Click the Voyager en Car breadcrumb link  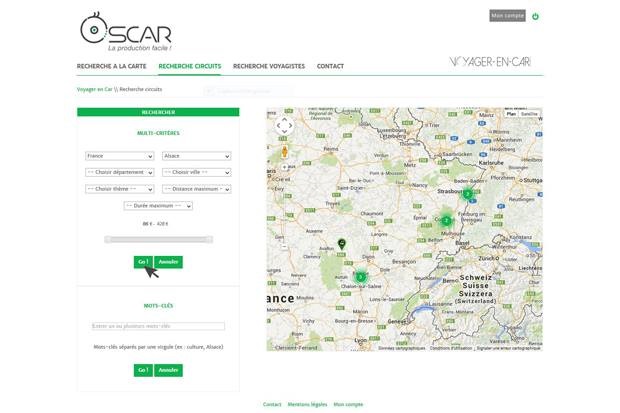tap(95, 89)
